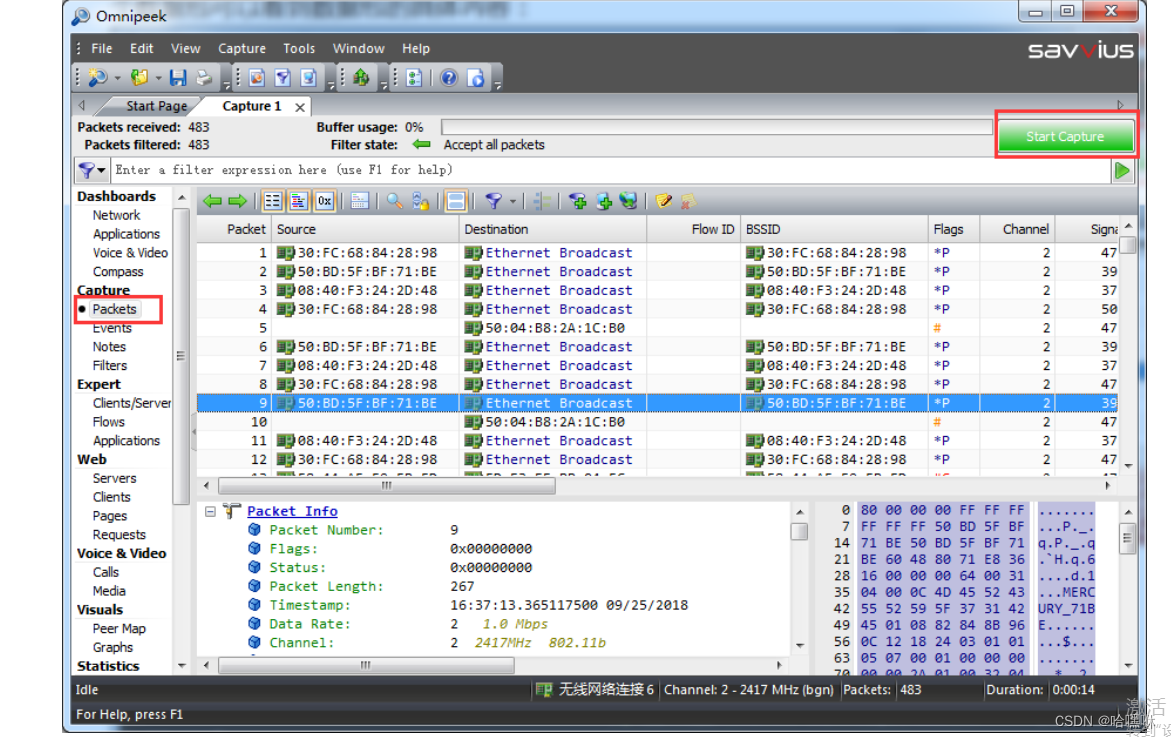This screenshot has width=1171, height=738.
Task: Click the Save floppy disk icon
Action: (x=178, y=78)
